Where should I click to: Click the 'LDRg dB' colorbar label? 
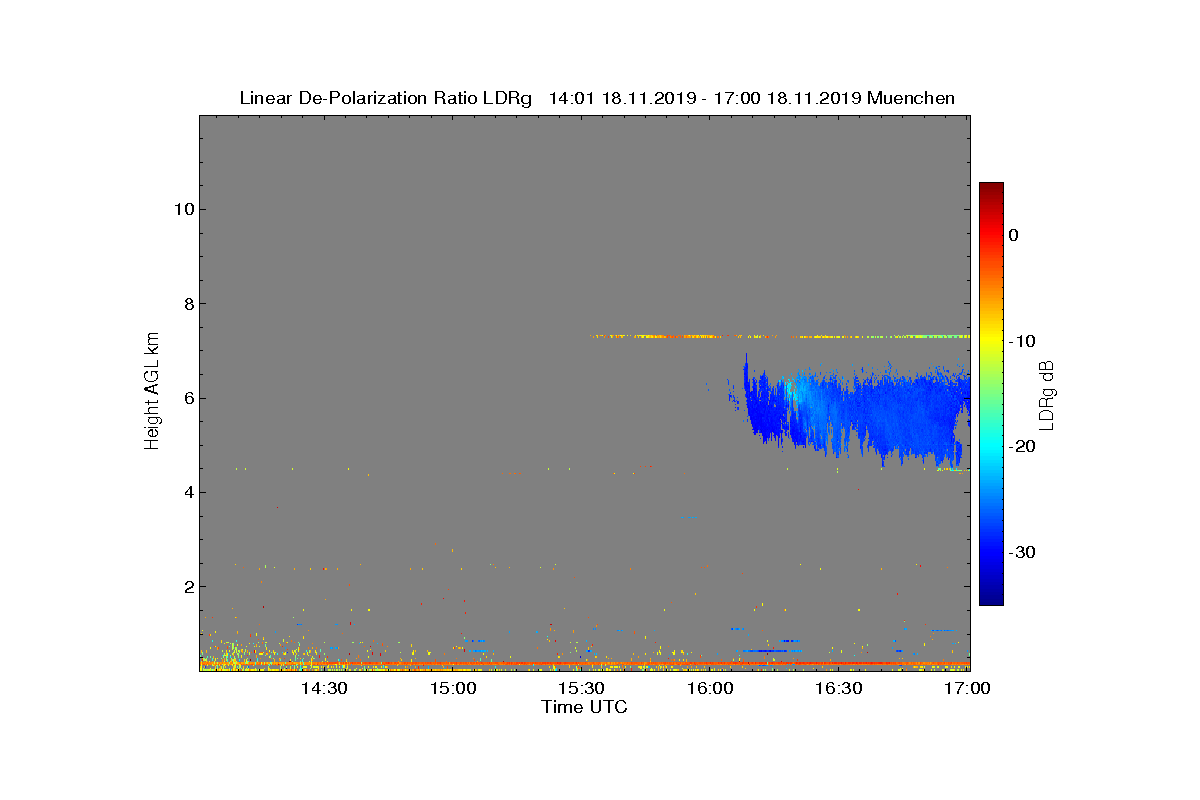point(1047,394)
